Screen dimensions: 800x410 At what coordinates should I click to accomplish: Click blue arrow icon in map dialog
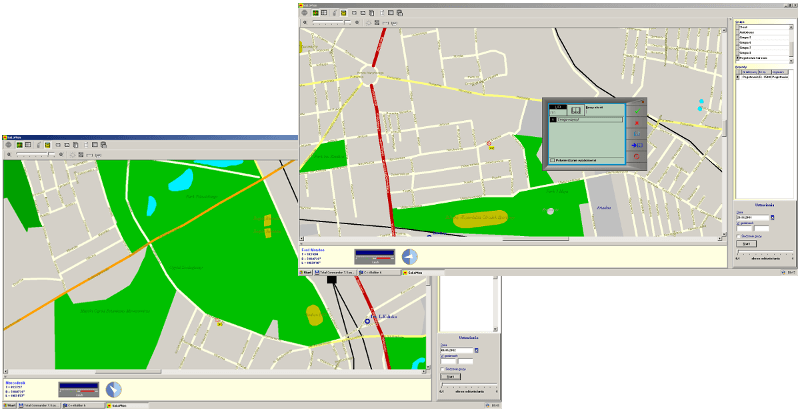[x=637, y=145]
